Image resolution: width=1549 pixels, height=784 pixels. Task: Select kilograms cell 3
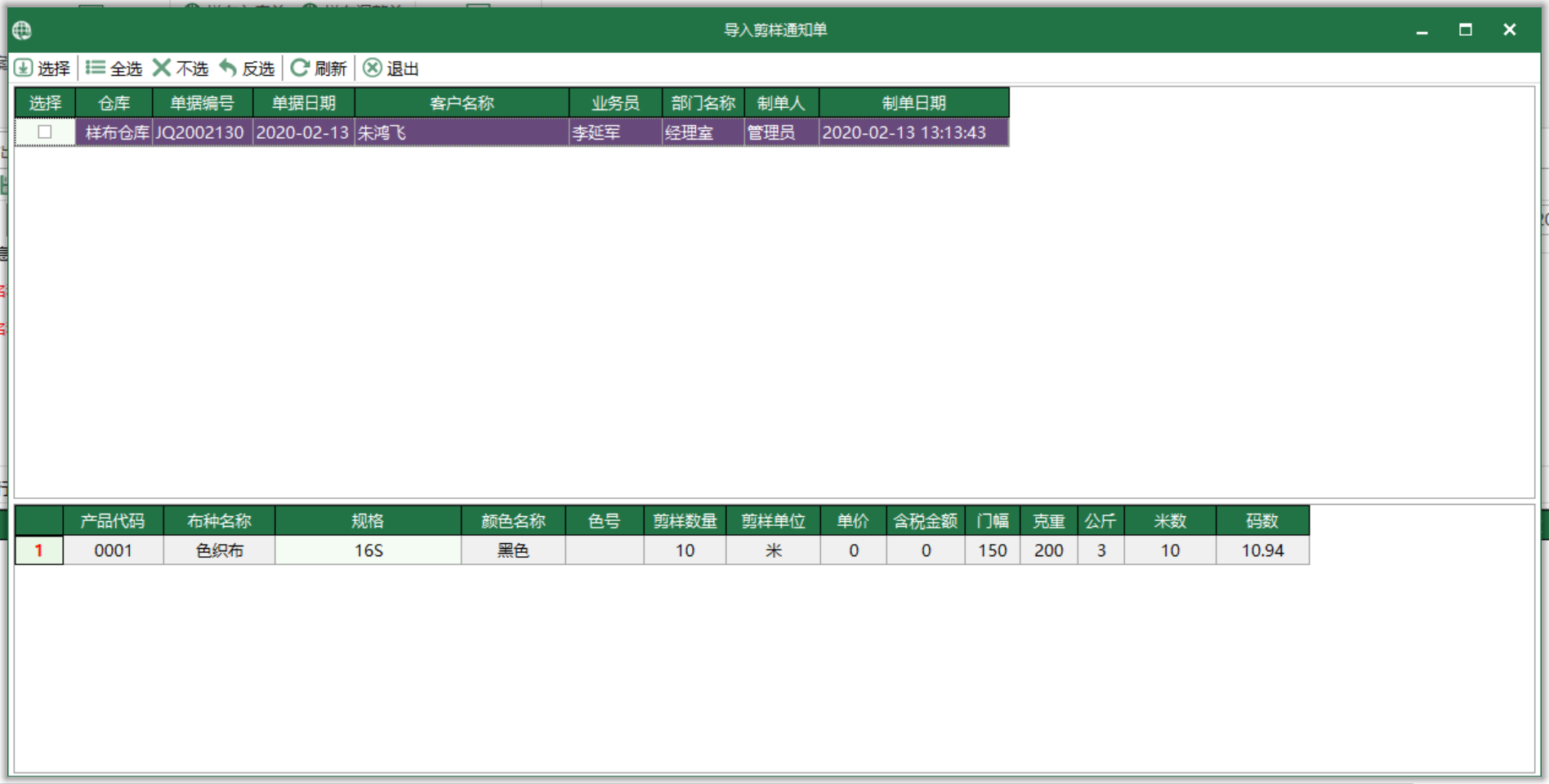pyautogui.click(x=1101, y=550)
